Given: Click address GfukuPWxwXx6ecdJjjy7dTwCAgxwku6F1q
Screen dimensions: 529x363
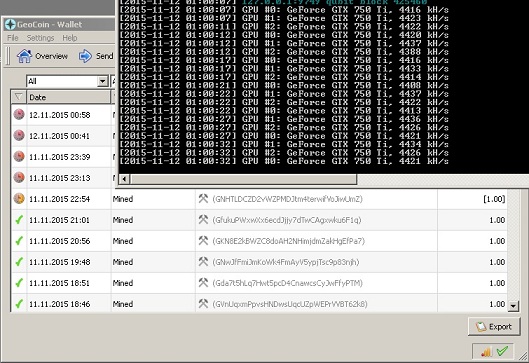Looking at the screenshot, I should tap(287, 220).
